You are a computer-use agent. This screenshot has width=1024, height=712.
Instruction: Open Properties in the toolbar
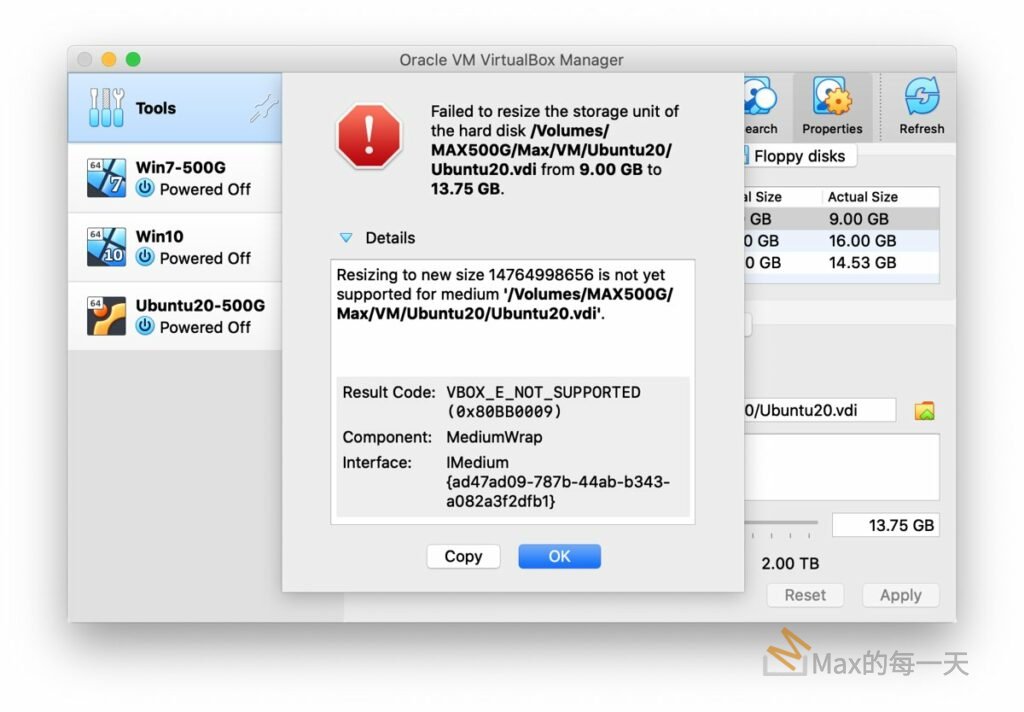[831, 107]
